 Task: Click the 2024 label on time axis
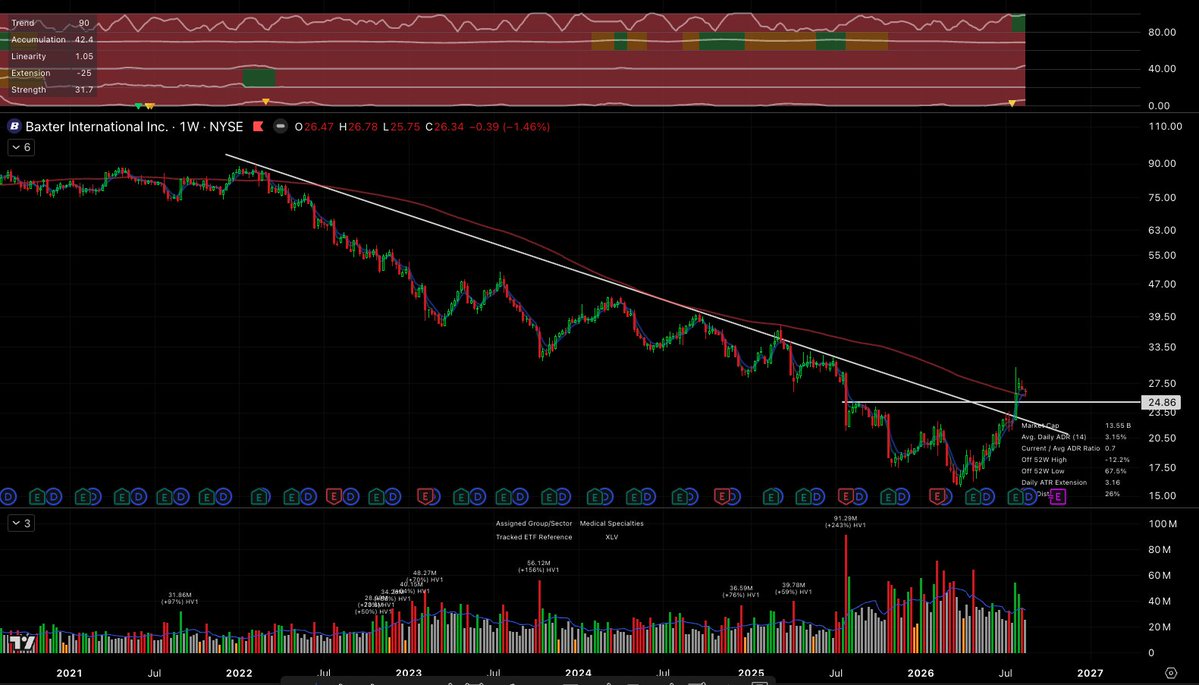click(577, 674)
